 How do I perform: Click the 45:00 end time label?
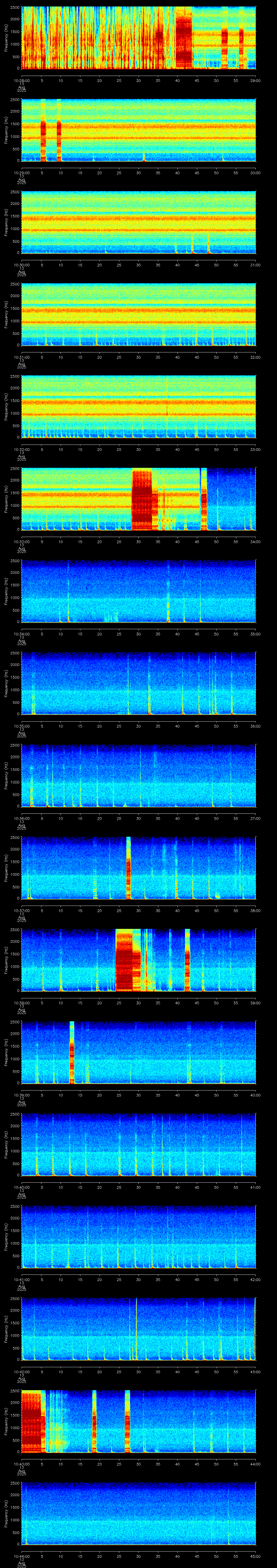(255, 1556)
